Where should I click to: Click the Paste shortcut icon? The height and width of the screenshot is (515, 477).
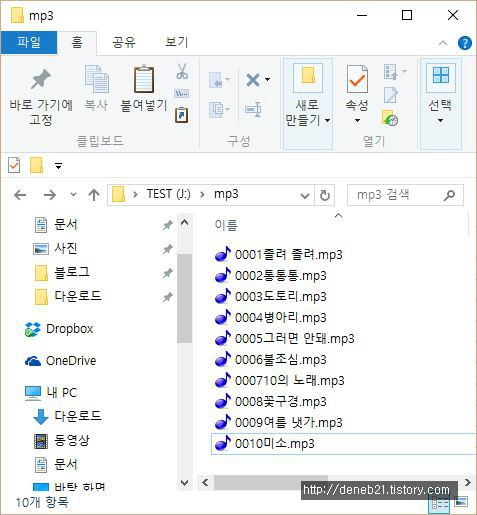[182, 115]
